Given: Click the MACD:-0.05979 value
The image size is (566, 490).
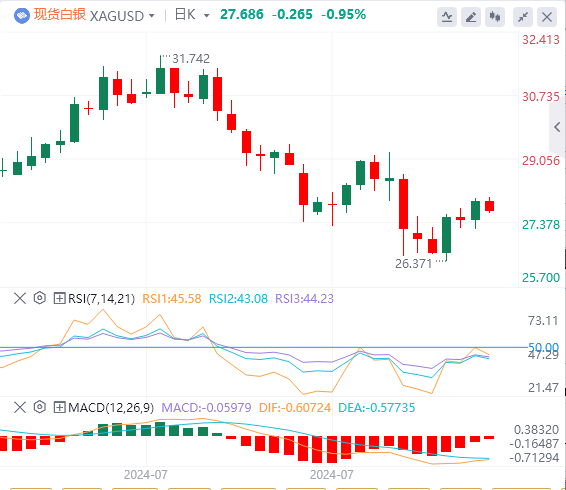Looking at the screenshot, I should point(206,408).
